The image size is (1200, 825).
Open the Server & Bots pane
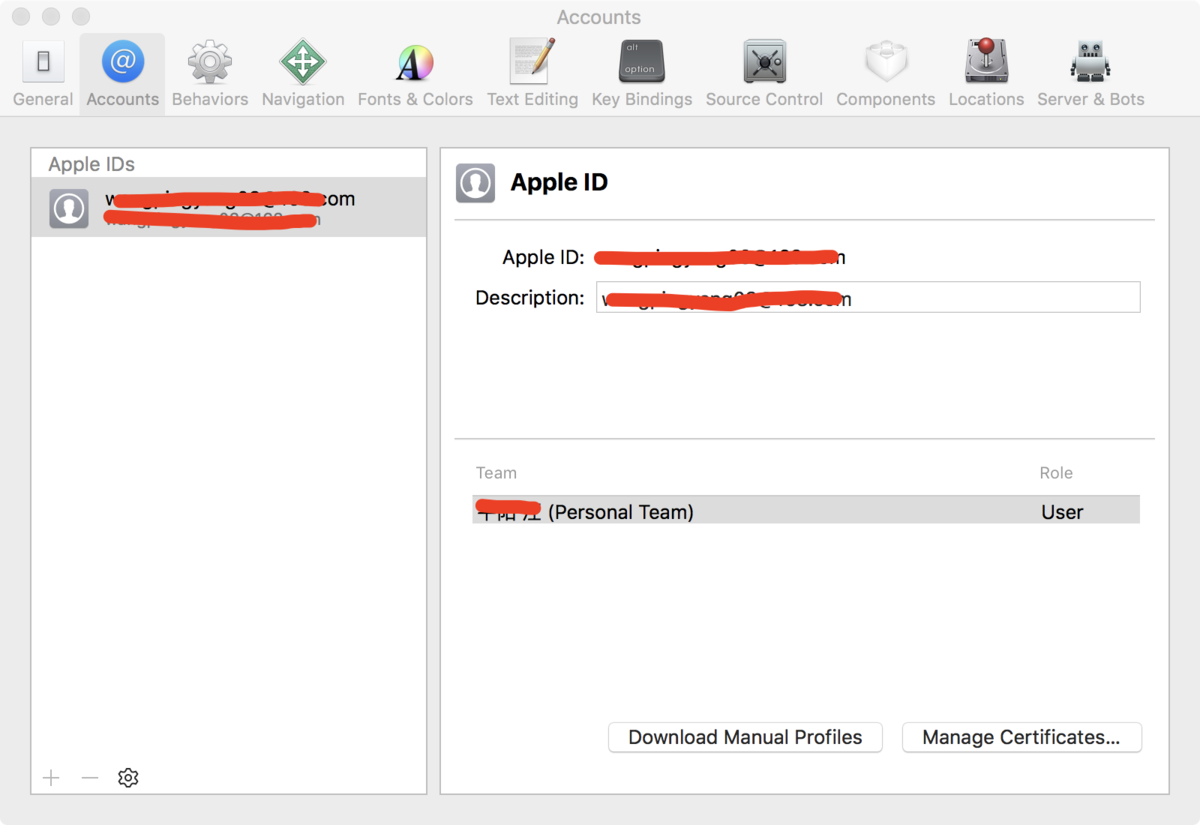(x=1090, y=73)
